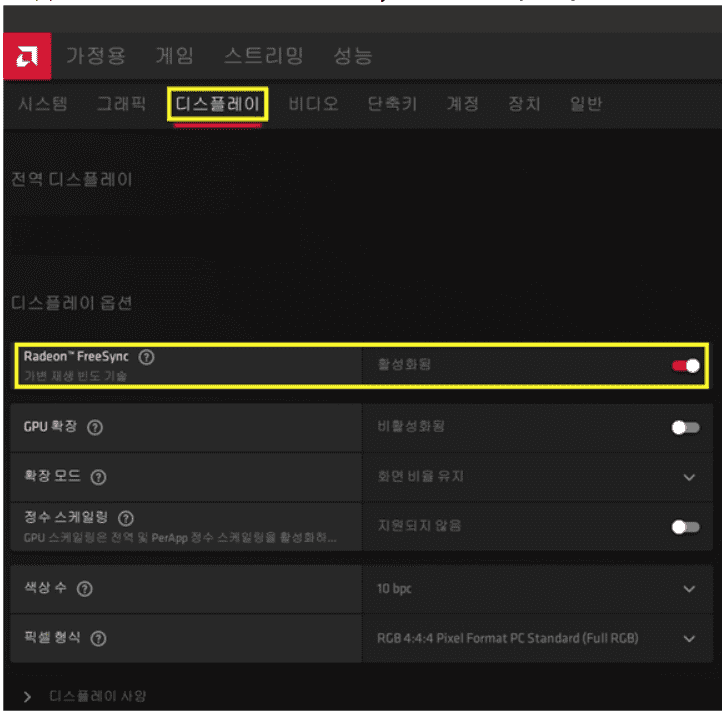Go to the 성능 main tab
Screen dimensions: 722x714
coord(353,56)
